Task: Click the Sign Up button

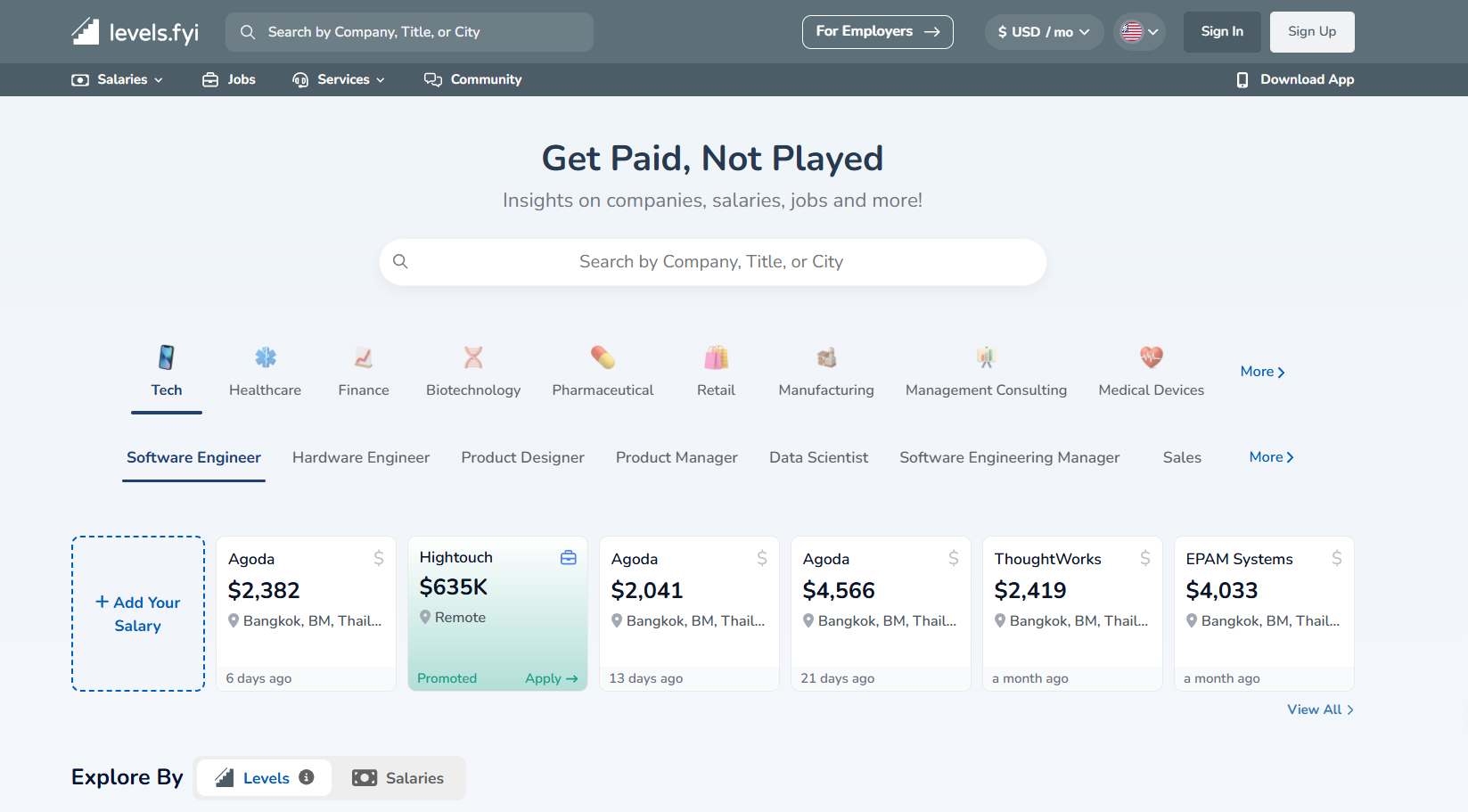Action: click(x=1312, y=32)
